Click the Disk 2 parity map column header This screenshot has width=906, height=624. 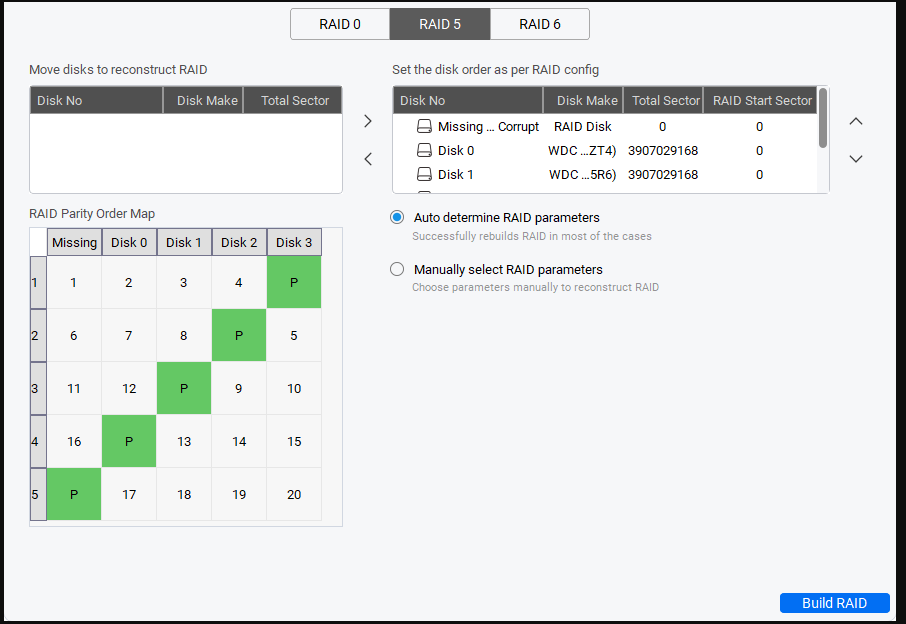click(x=239, y=242)
